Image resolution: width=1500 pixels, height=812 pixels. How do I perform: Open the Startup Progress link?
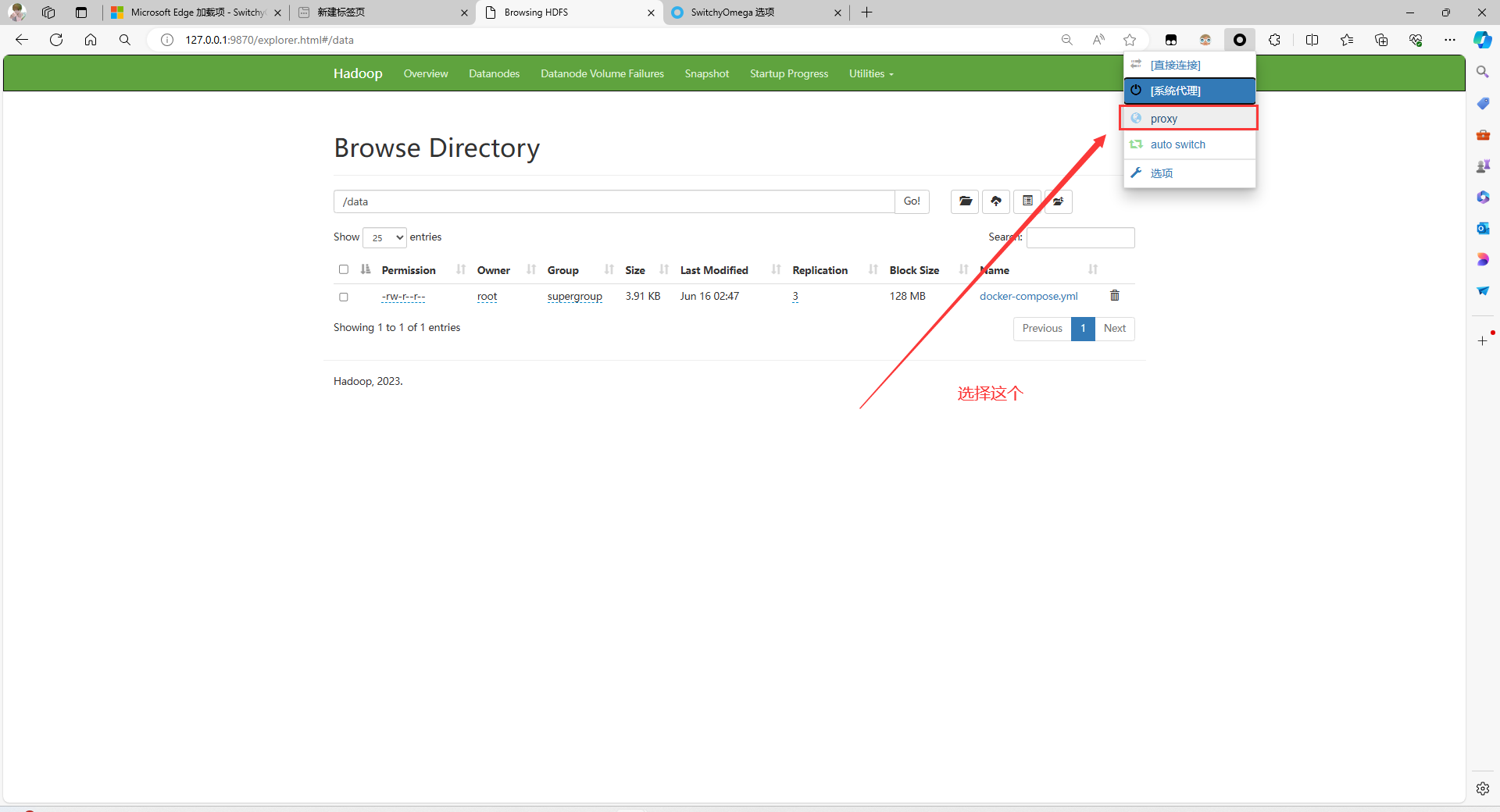coord(789,73)
